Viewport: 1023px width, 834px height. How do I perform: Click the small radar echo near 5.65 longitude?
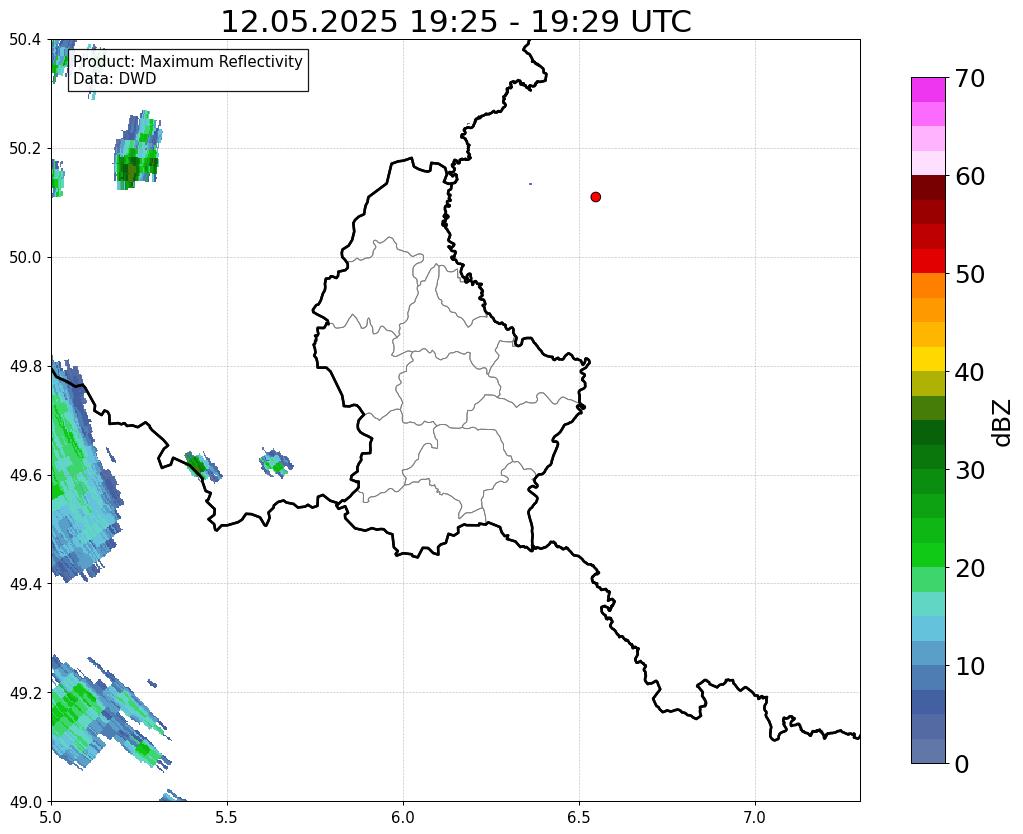[276, 463]
